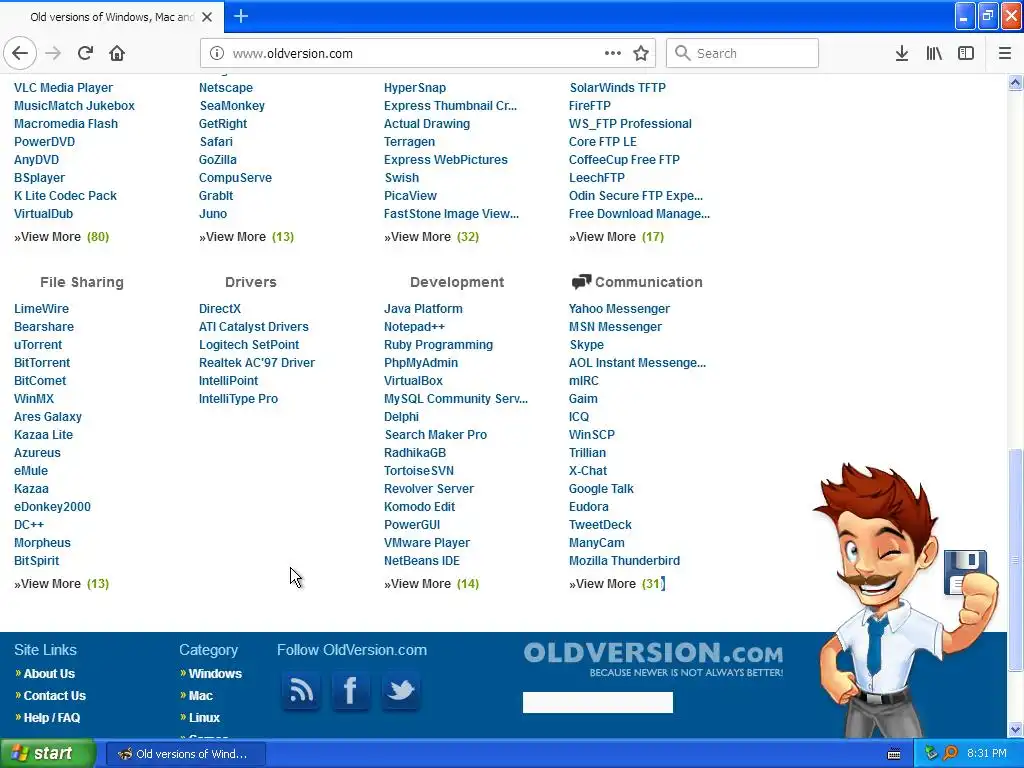Click the vertical scrollbar thumb

tap(1015, 560)
